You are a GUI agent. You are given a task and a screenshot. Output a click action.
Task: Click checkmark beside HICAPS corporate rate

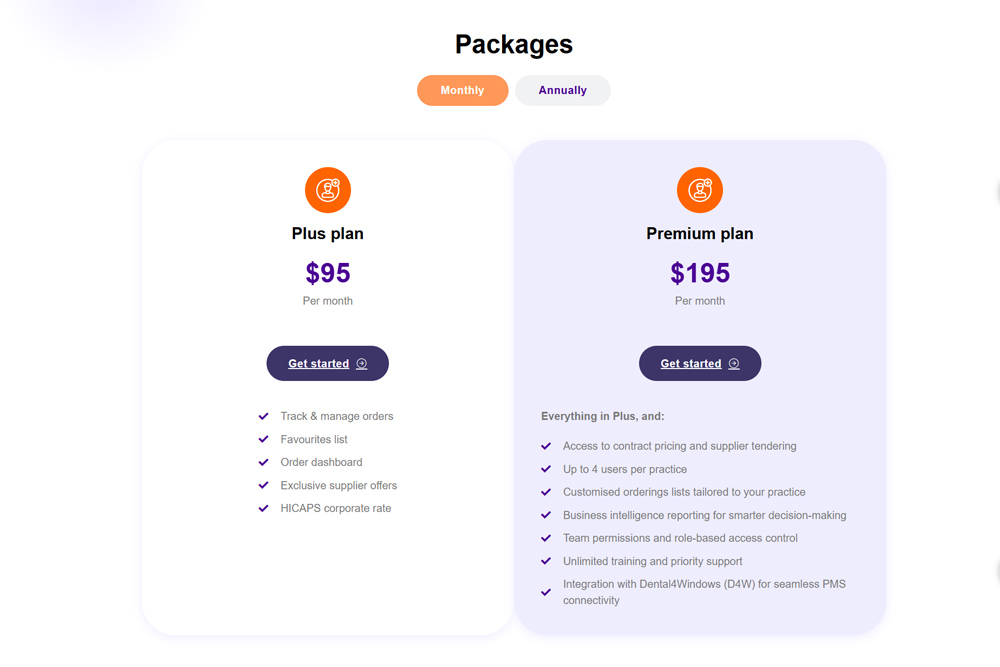(264, 508)
